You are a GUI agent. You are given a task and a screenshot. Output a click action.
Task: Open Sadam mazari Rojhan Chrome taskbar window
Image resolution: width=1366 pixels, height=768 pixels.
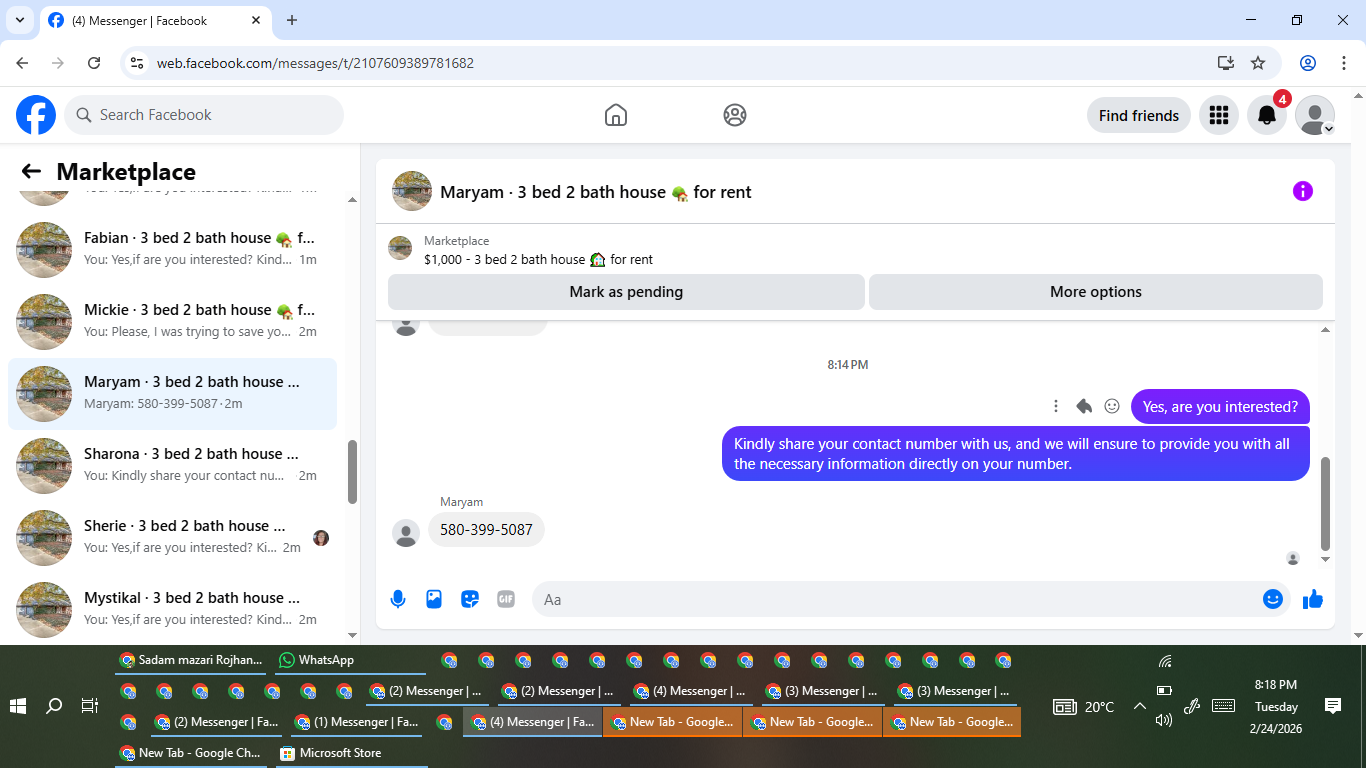[191, 660]
